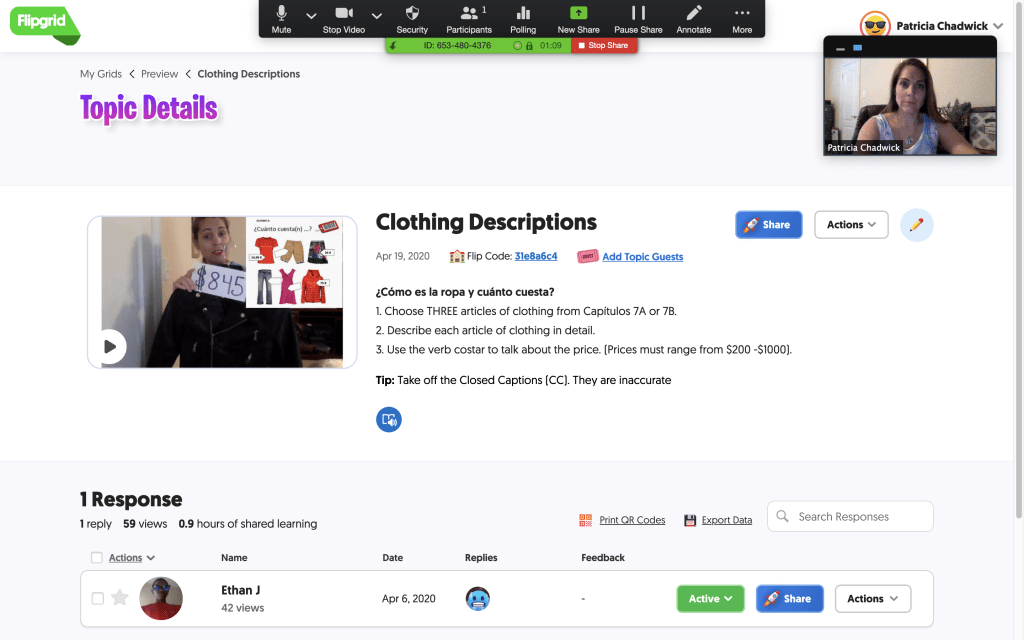
Task: Click the pencil edit topic icon
Action: click(x=916, y=225)
